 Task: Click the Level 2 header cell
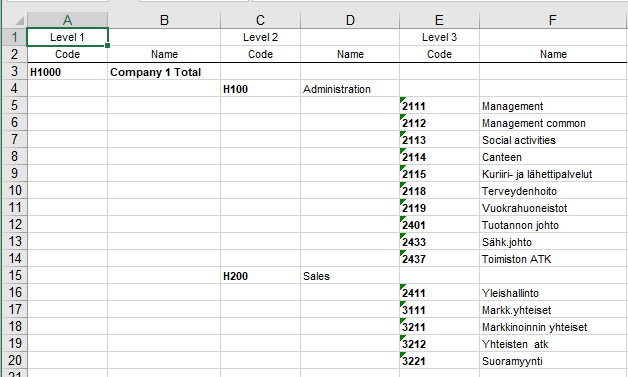tap(260, 37)
